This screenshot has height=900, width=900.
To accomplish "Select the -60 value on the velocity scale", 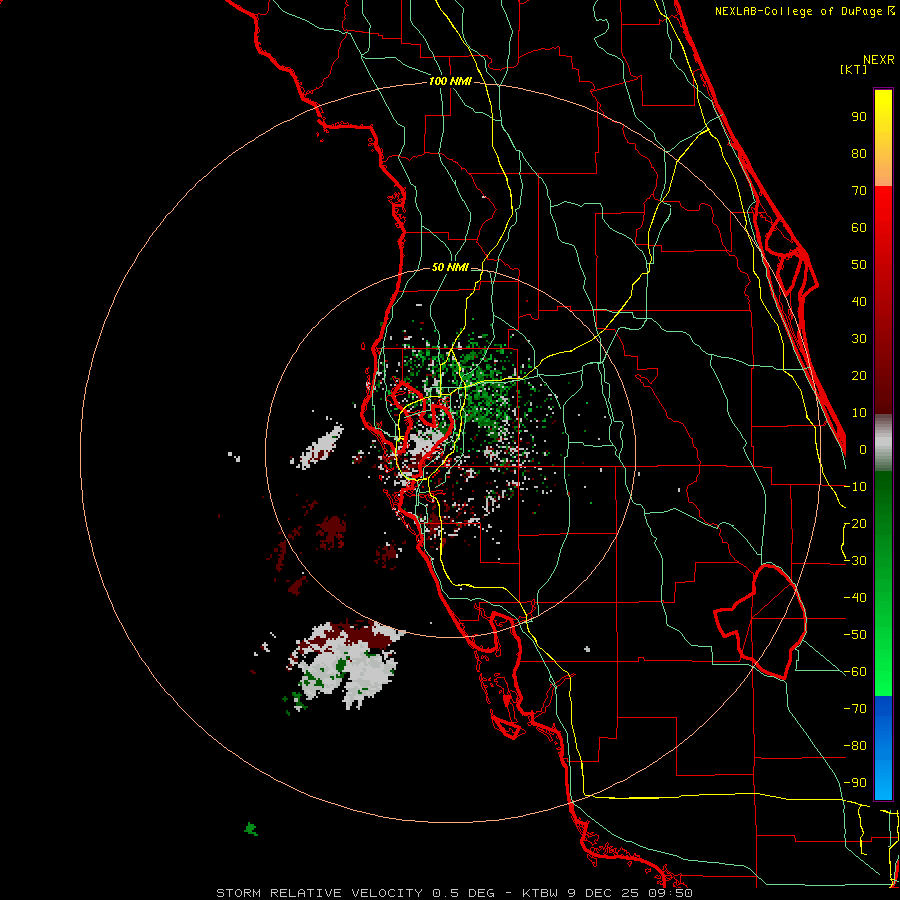I will tap(855, 672).
